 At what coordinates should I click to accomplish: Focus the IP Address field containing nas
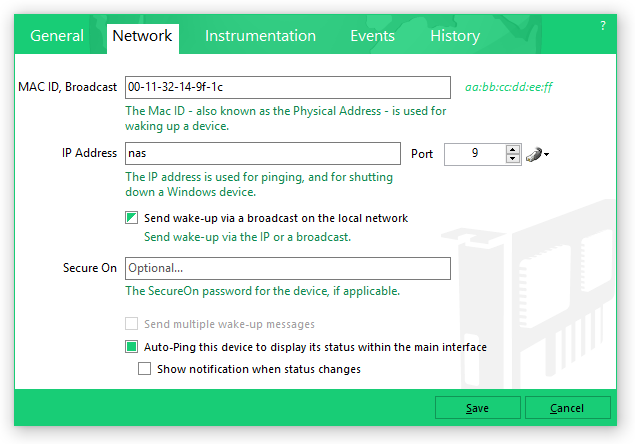pos(262,154)
